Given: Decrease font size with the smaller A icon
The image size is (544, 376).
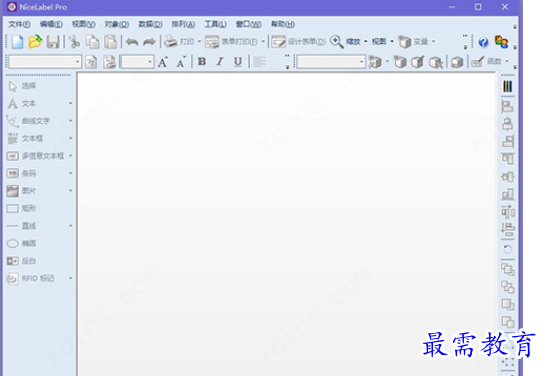Looking at the screenshot, I should point(181,62).
